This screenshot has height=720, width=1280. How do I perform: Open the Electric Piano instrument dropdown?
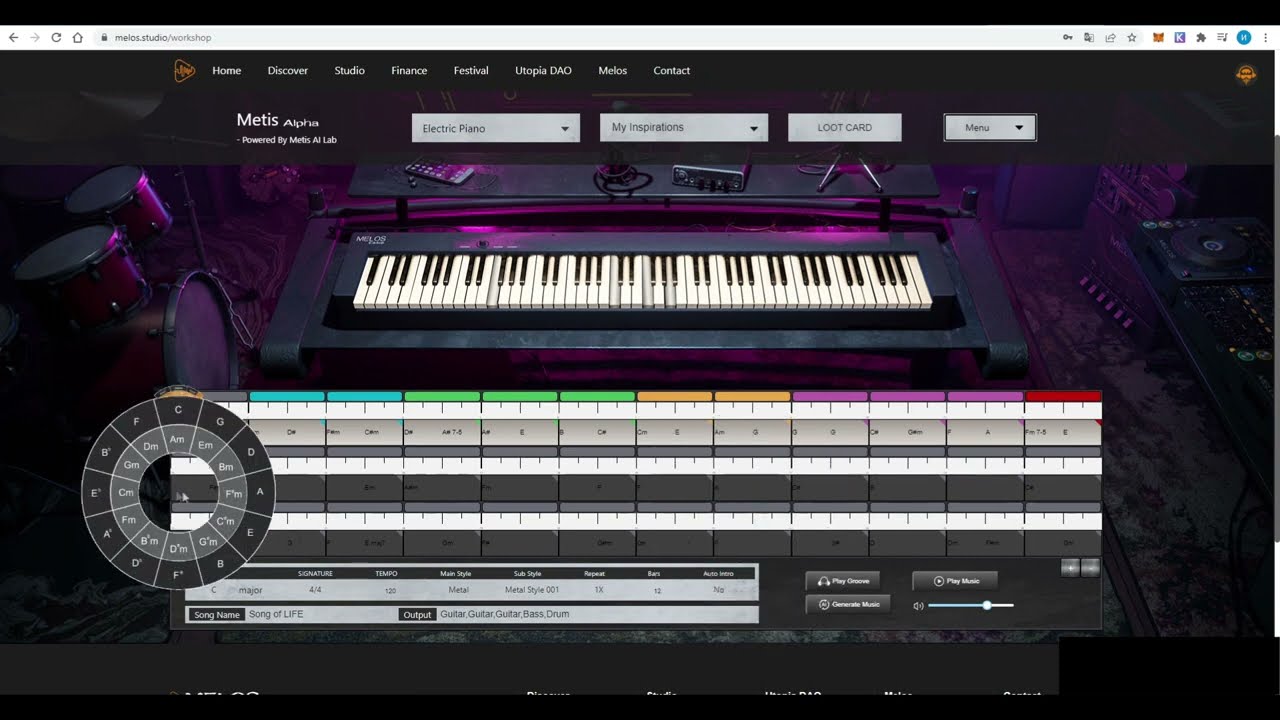495,128
